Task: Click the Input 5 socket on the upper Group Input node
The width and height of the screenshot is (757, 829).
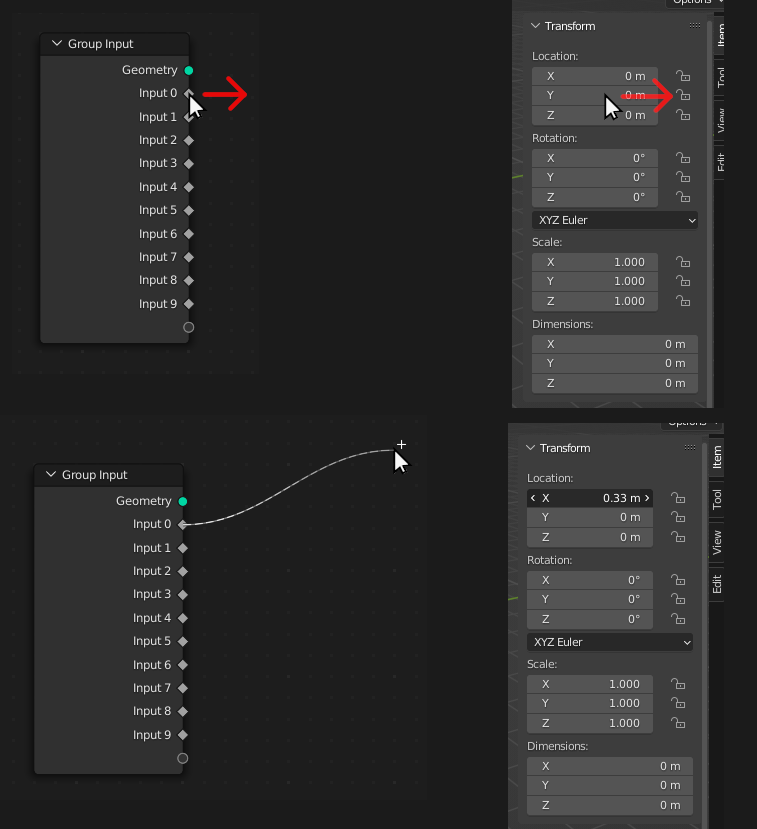Action: click(x=189, y=210)
